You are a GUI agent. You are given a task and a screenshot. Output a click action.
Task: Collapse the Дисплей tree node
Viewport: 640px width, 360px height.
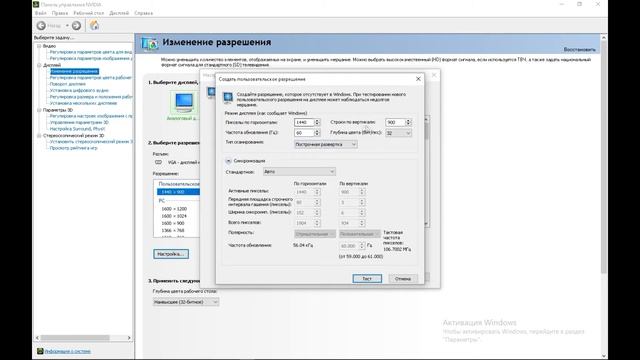tap(39, 65)
